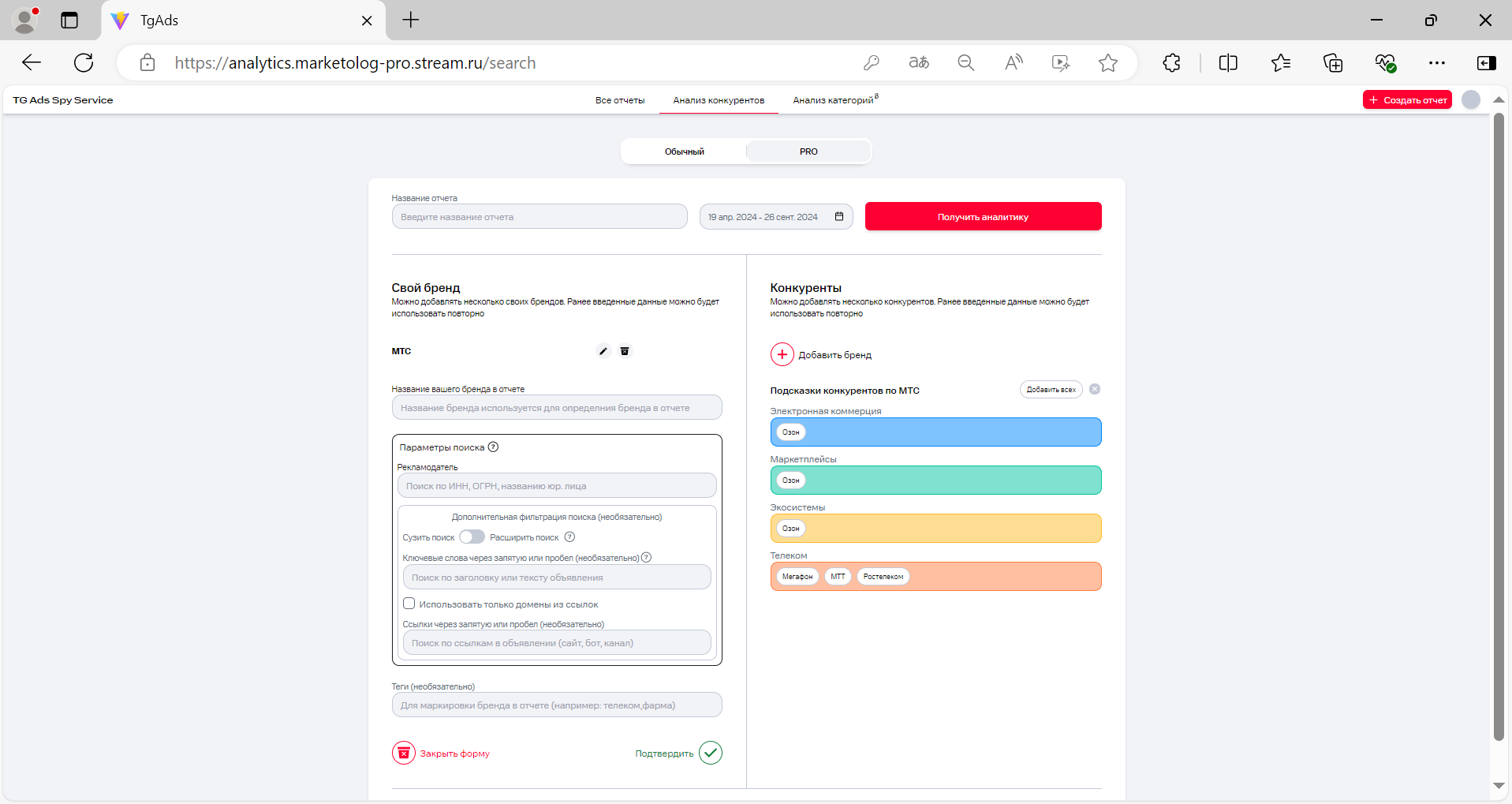The width and height of the screenshot is (1512, 804).
Task: Open Collections icon in toolbar
Action: click(x=1333, y=62)
